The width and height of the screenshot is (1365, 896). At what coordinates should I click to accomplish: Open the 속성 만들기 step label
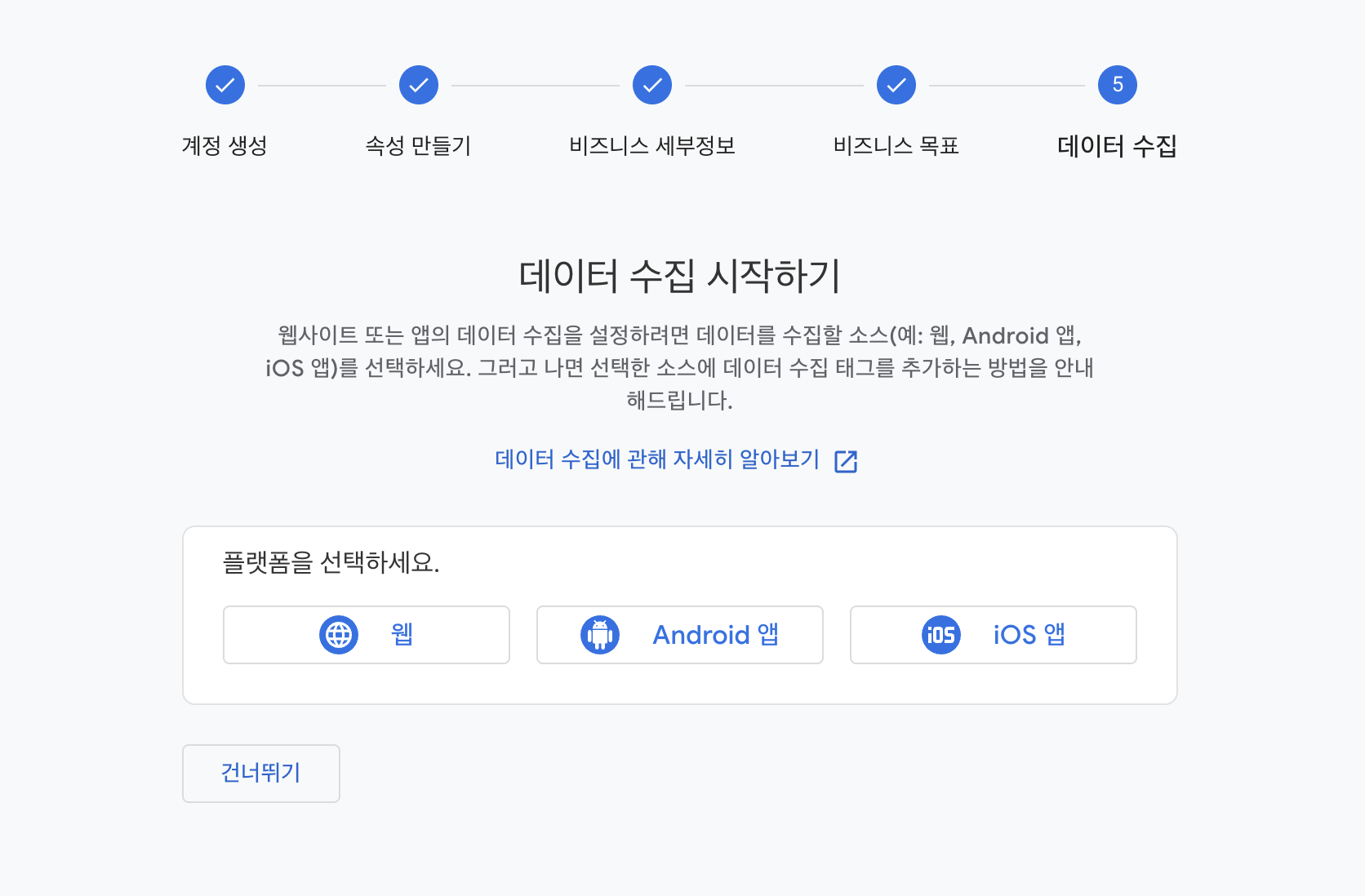pos(418,146)
